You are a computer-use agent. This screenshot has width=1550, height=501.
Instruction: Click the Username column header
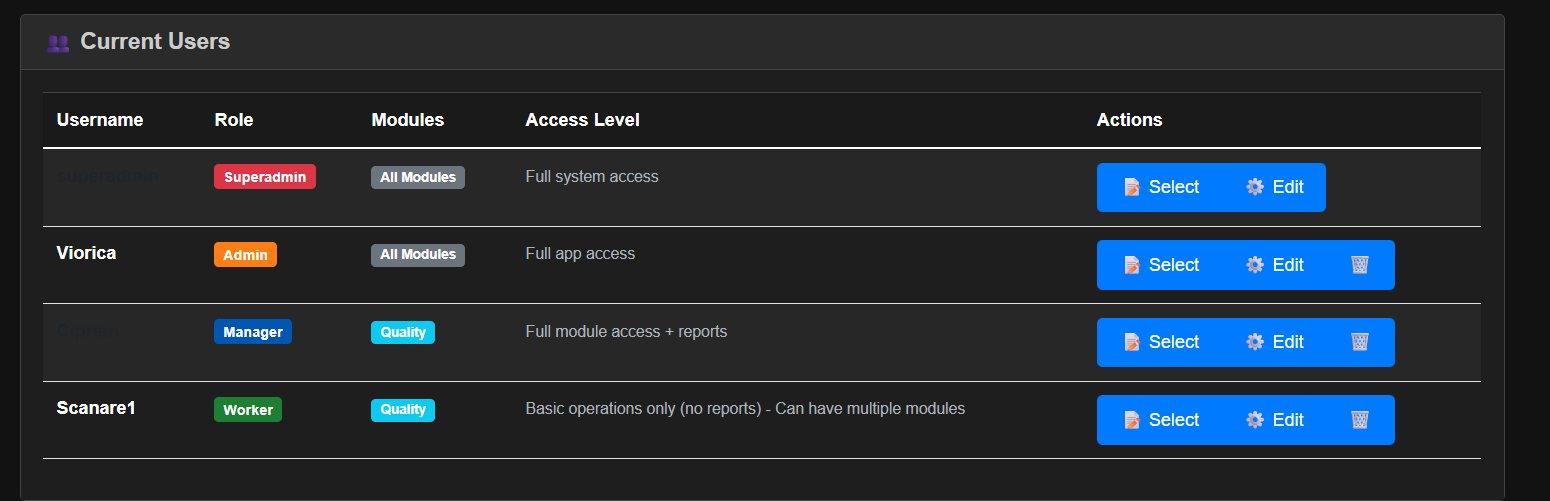coord(100,120)
